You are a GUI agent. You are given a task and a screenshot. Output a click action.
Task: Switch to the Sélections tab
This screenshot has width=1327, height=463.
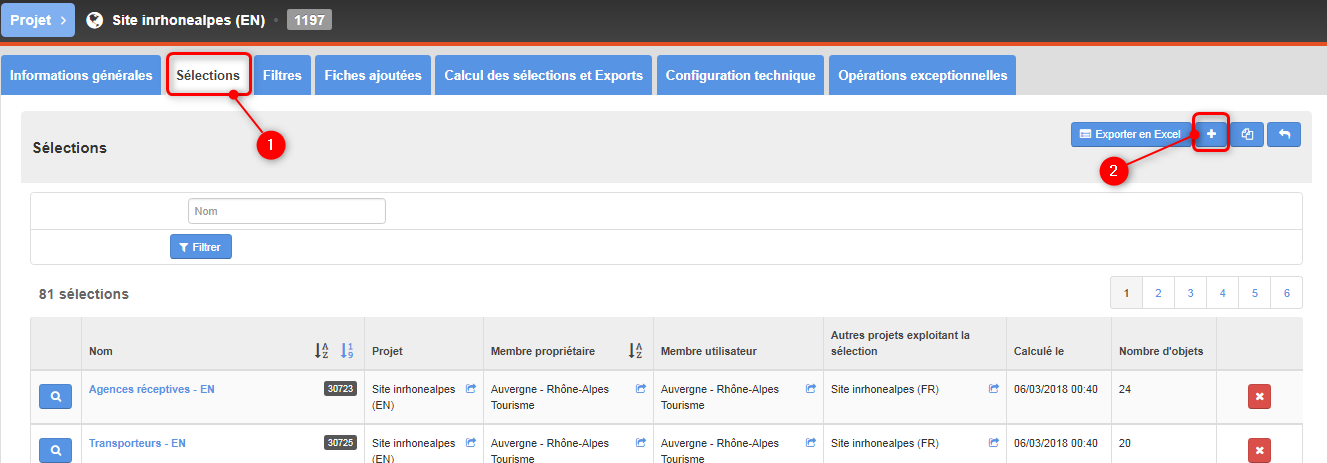(x=208, y=75)
